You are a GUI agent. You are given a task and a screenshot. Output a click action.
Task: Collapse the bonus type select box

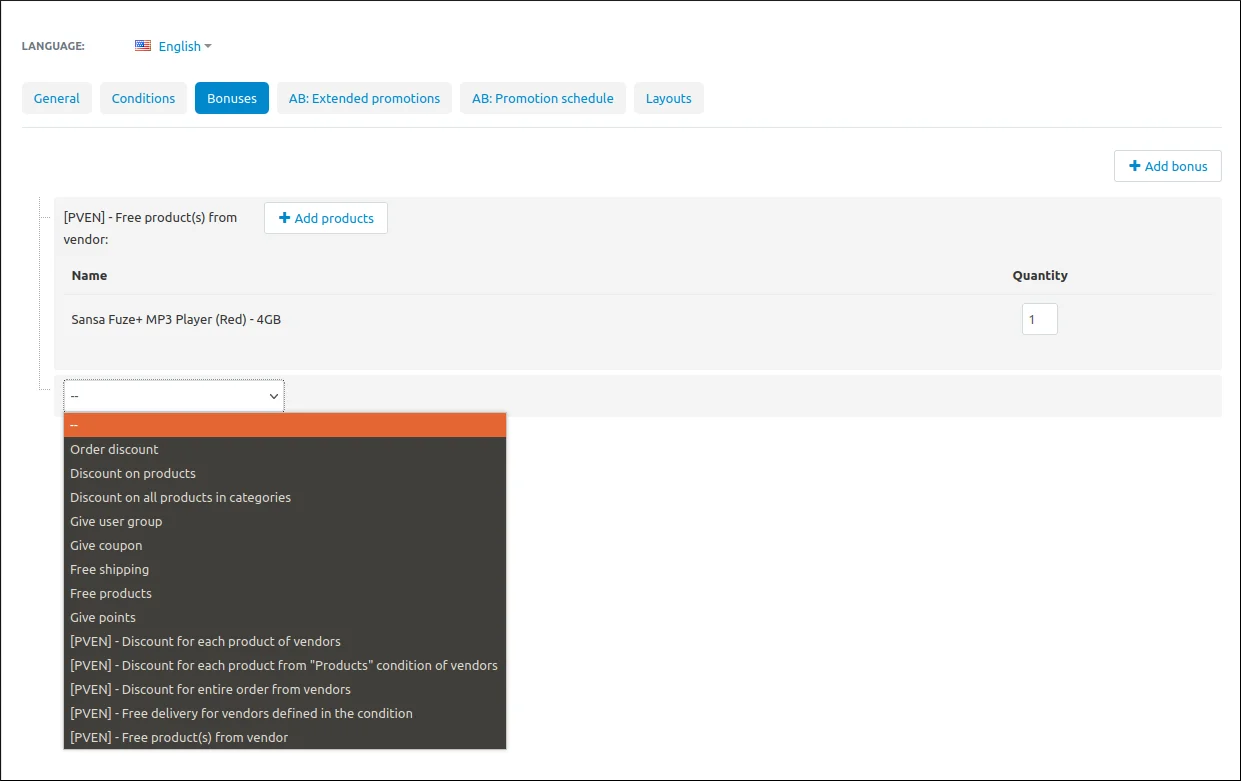point(174,396)
